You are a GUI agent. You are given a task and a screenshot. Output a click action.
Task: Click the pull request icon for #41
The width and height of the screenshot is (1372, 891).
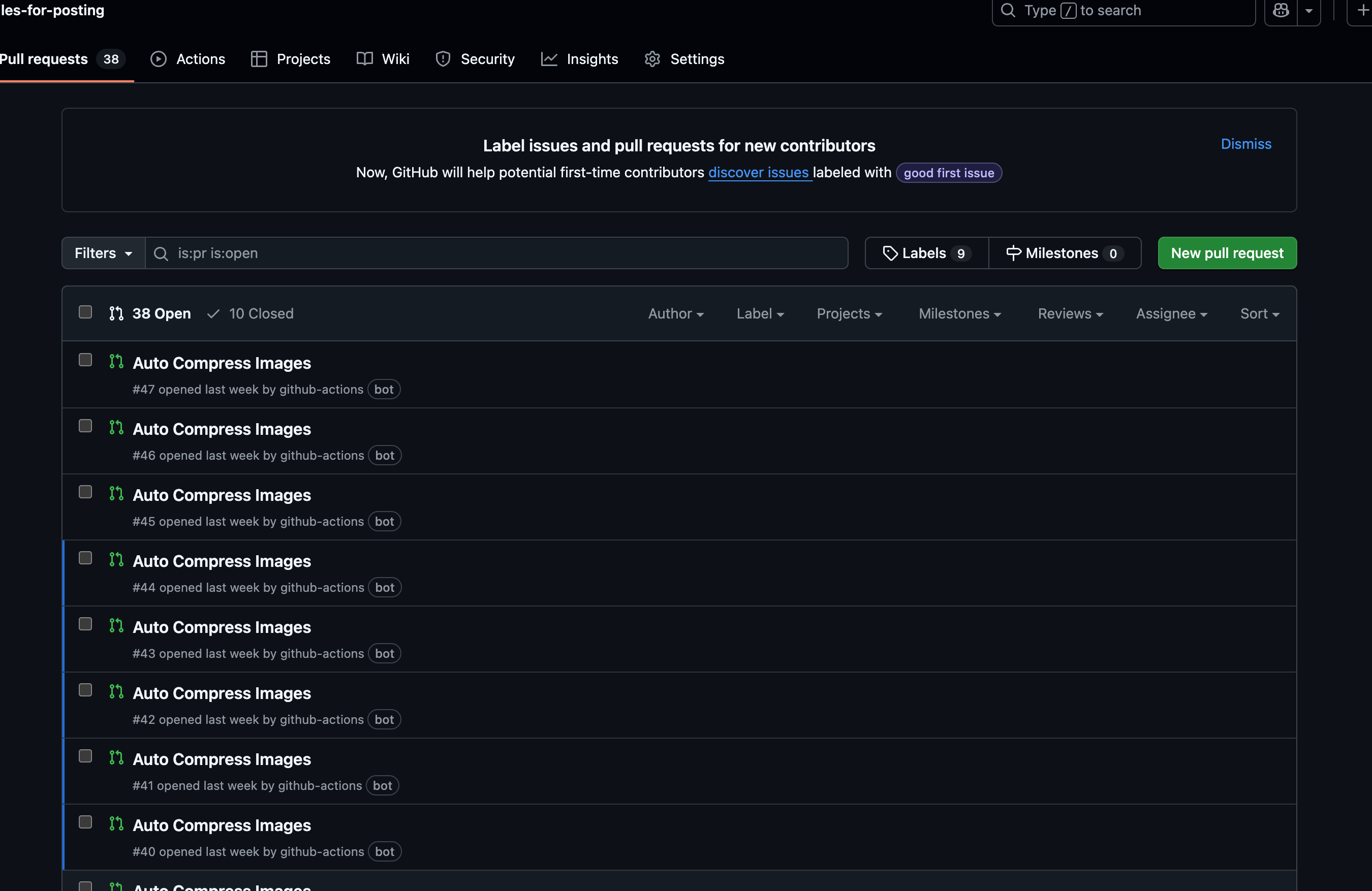tap(116, 757)
